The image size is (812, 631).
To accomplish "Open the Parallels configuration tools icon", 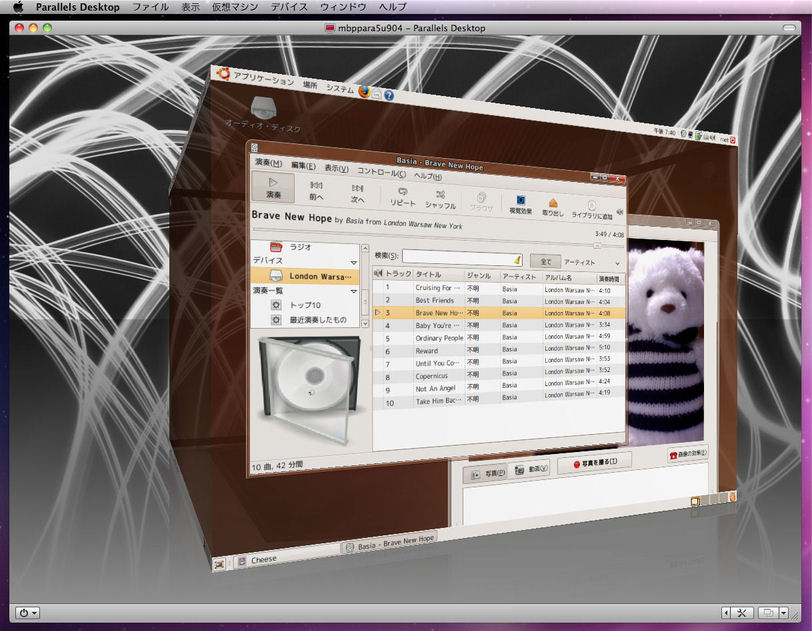I will click(x=742, y=613).
